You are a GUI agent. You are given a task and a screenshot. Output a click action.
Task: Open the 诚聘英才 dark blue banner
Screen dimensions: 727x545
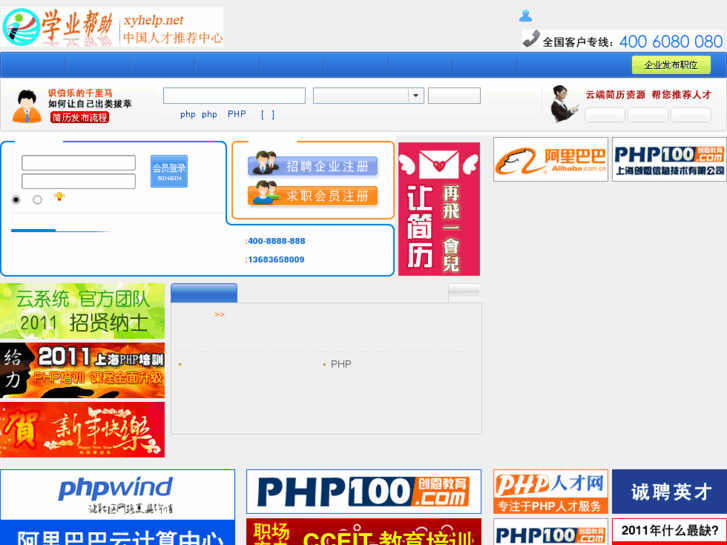(x=670, y=492)
